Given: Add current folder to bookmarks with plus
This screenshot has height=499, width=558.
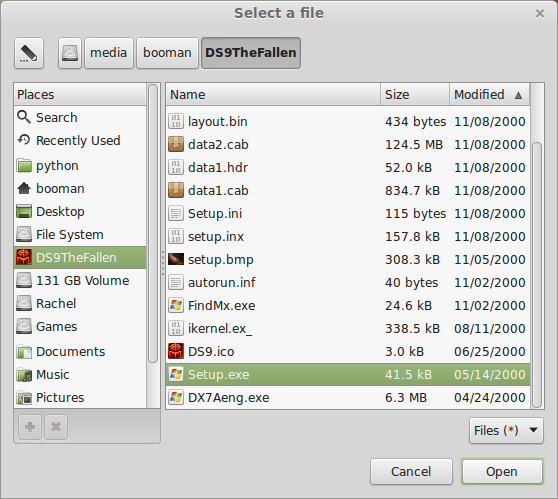Looking at the screenshot, I should 30,427.
